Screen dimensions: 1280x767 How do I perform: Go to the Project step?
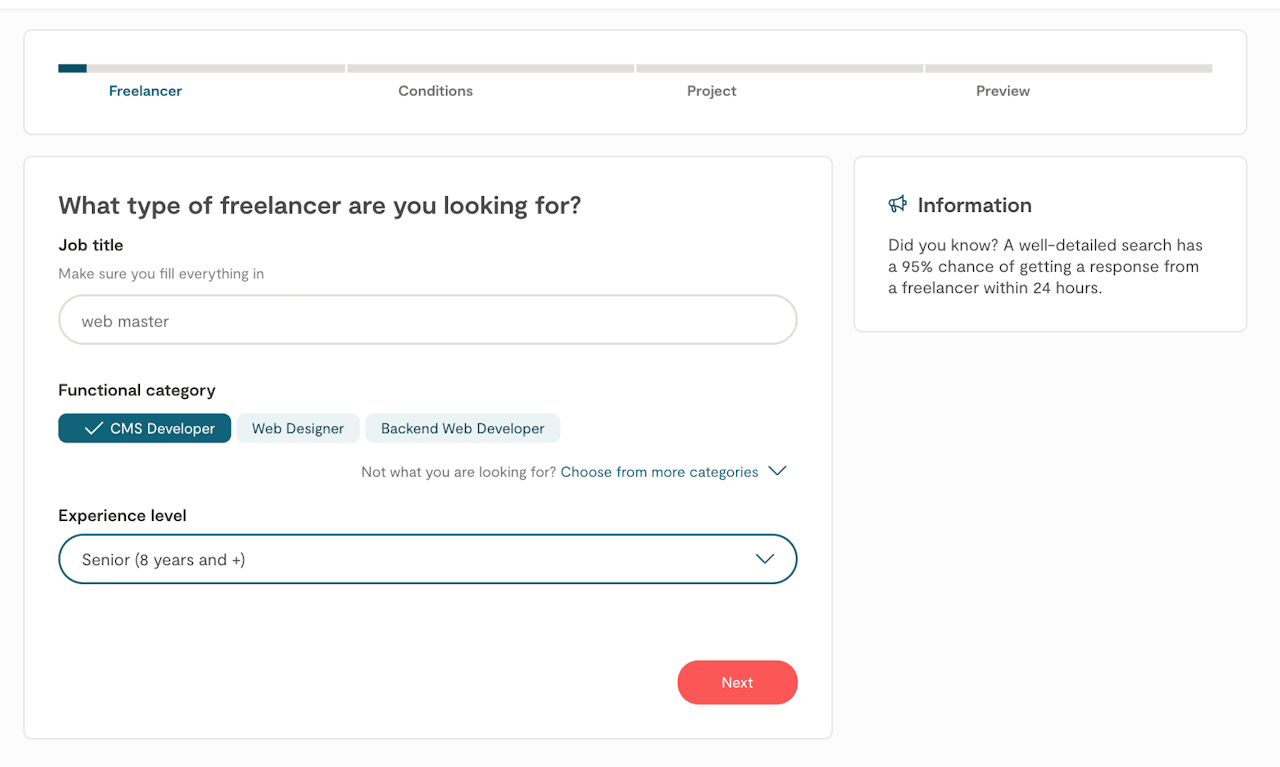coord(711,91)
